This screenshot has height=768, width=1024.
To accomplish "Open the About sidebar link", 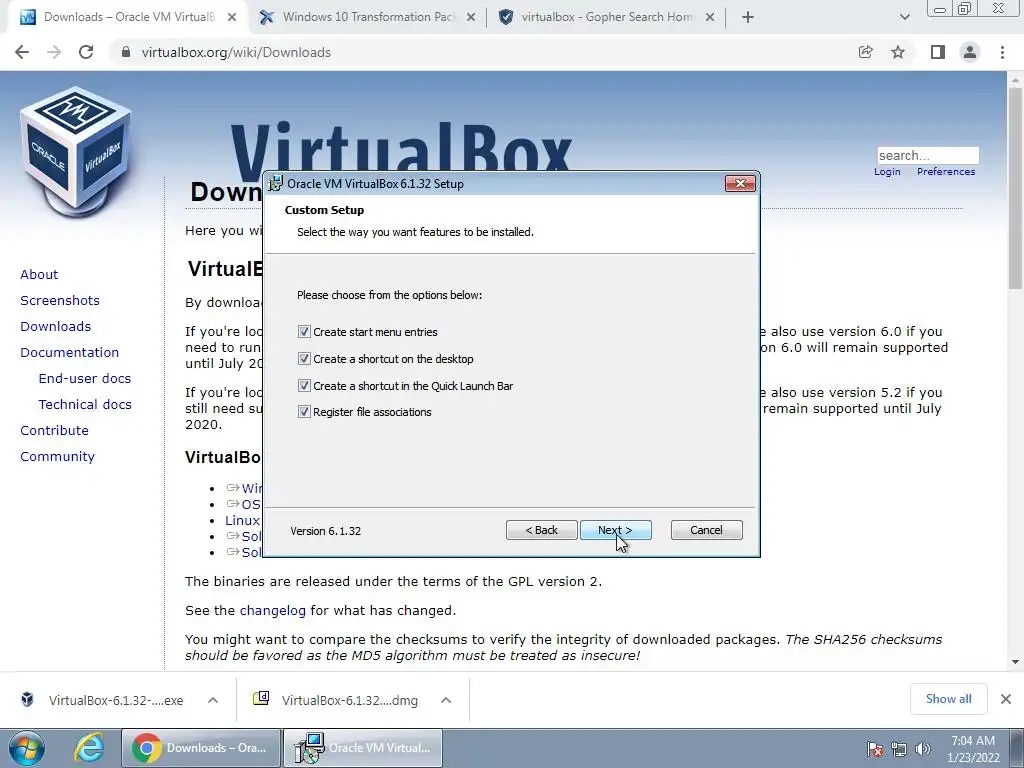I will click(39, 274).
